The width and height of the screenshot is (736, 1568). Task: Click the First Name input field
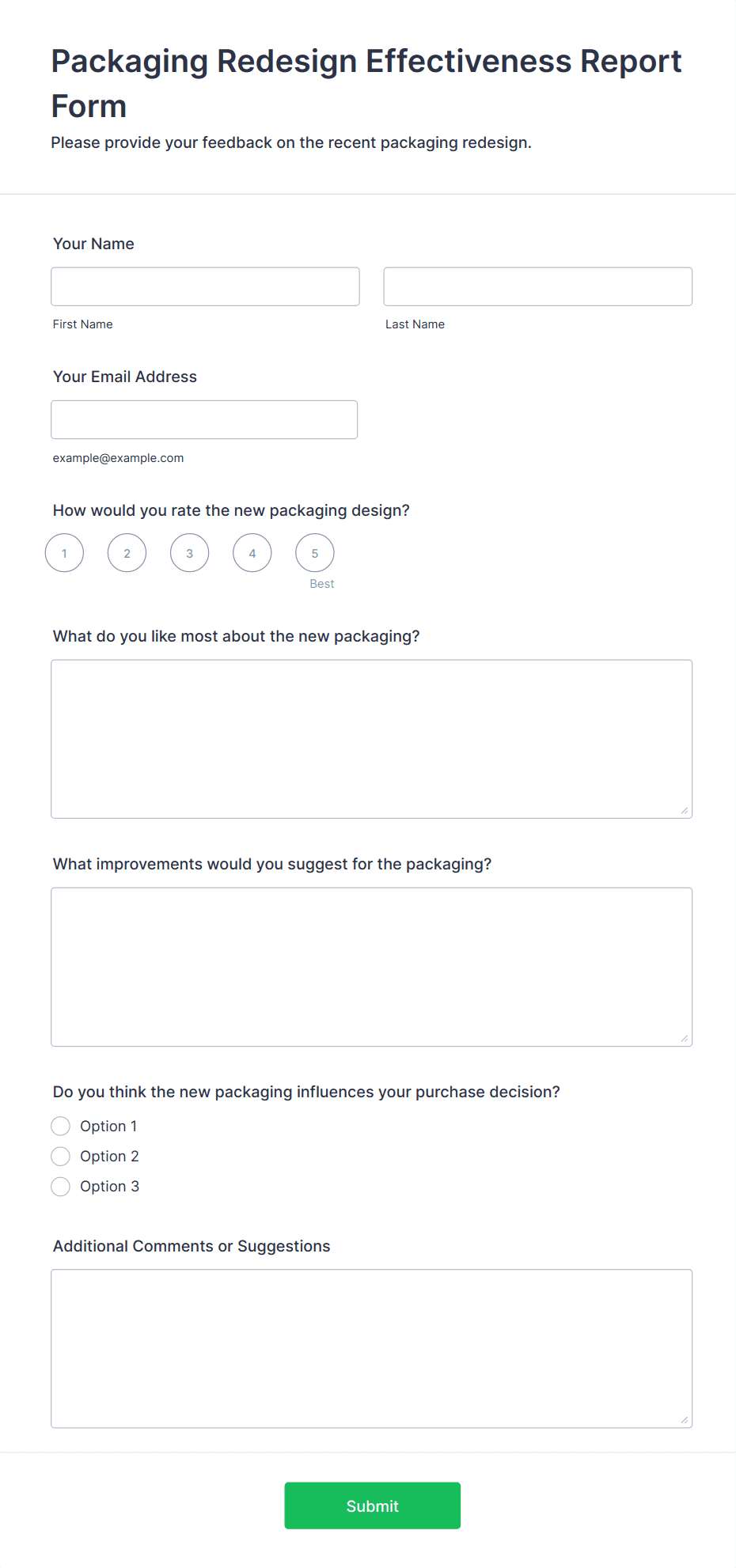pos(204,286)
